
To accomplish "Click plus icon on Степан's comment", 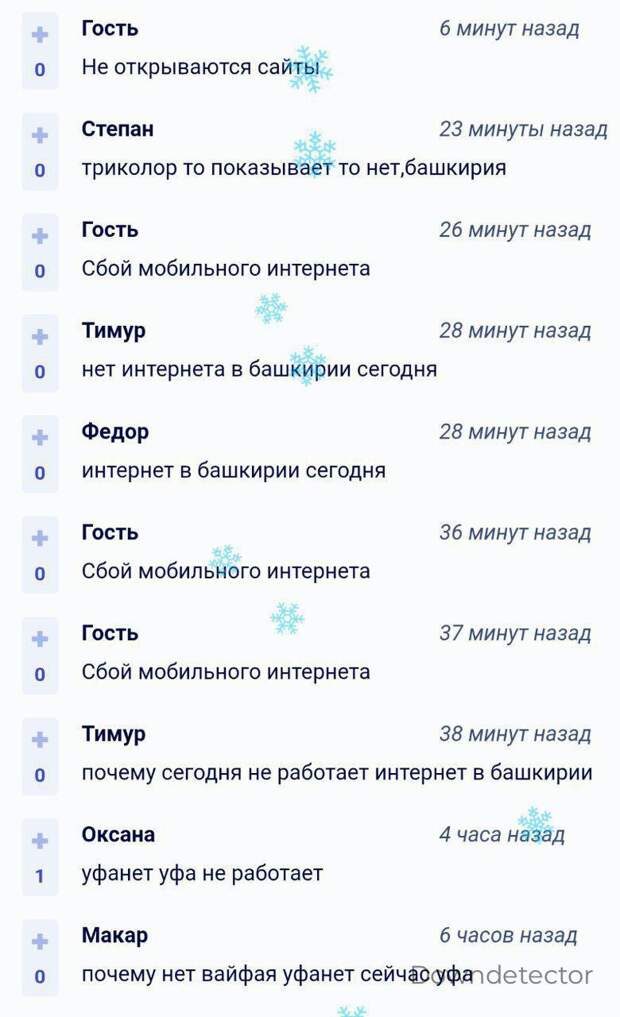I will [40, 136].
